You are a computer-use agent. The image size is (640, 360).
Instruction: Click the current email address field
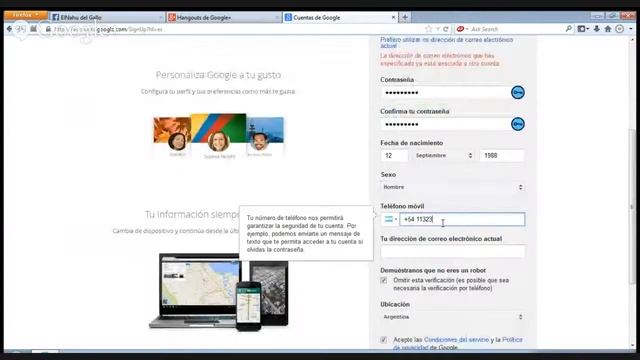tap(453, 251)
